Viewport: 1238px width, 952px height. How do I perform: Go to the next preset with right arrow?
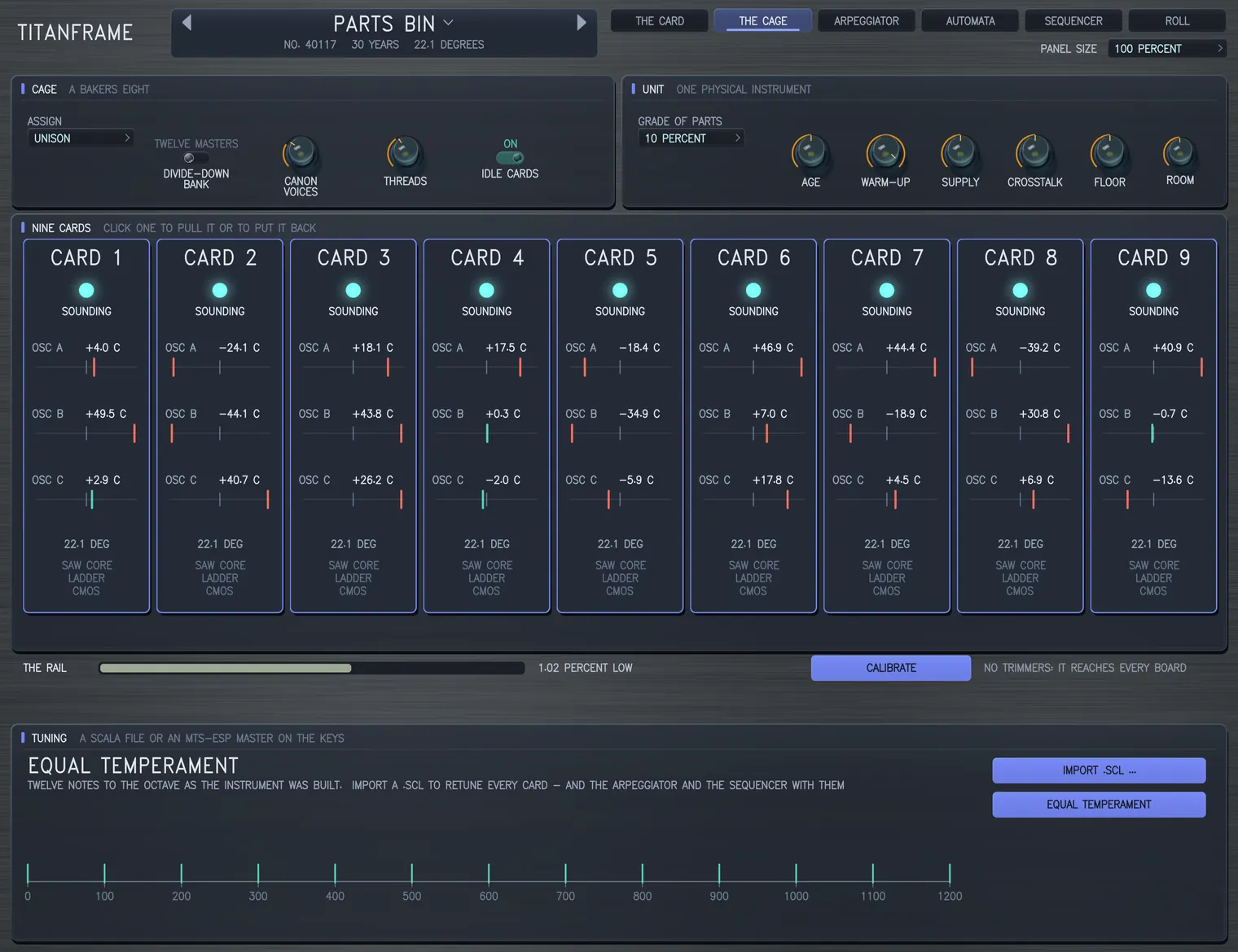pyautogui.click(x=582, y=23)
